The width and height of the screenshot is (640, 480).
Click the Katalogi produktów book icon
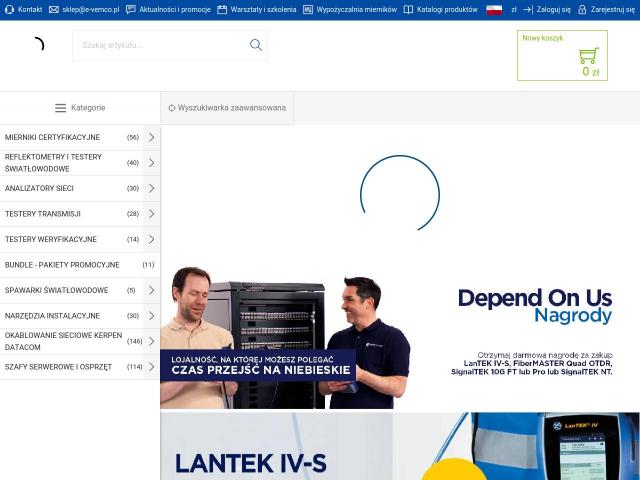click(x=408, y=9)
